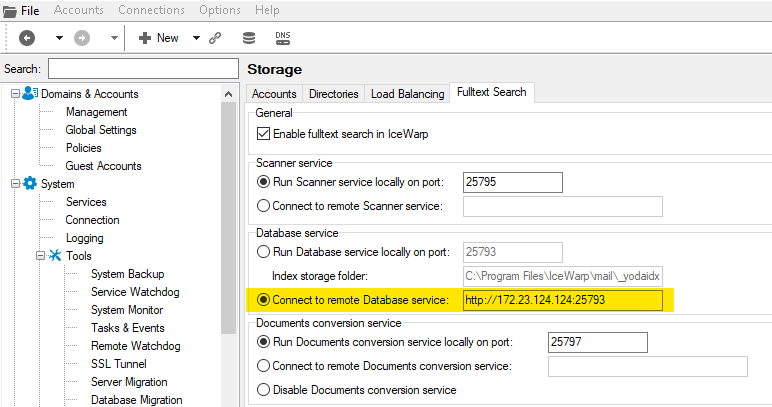Select System Monitor in the tree

pos(127,310)
